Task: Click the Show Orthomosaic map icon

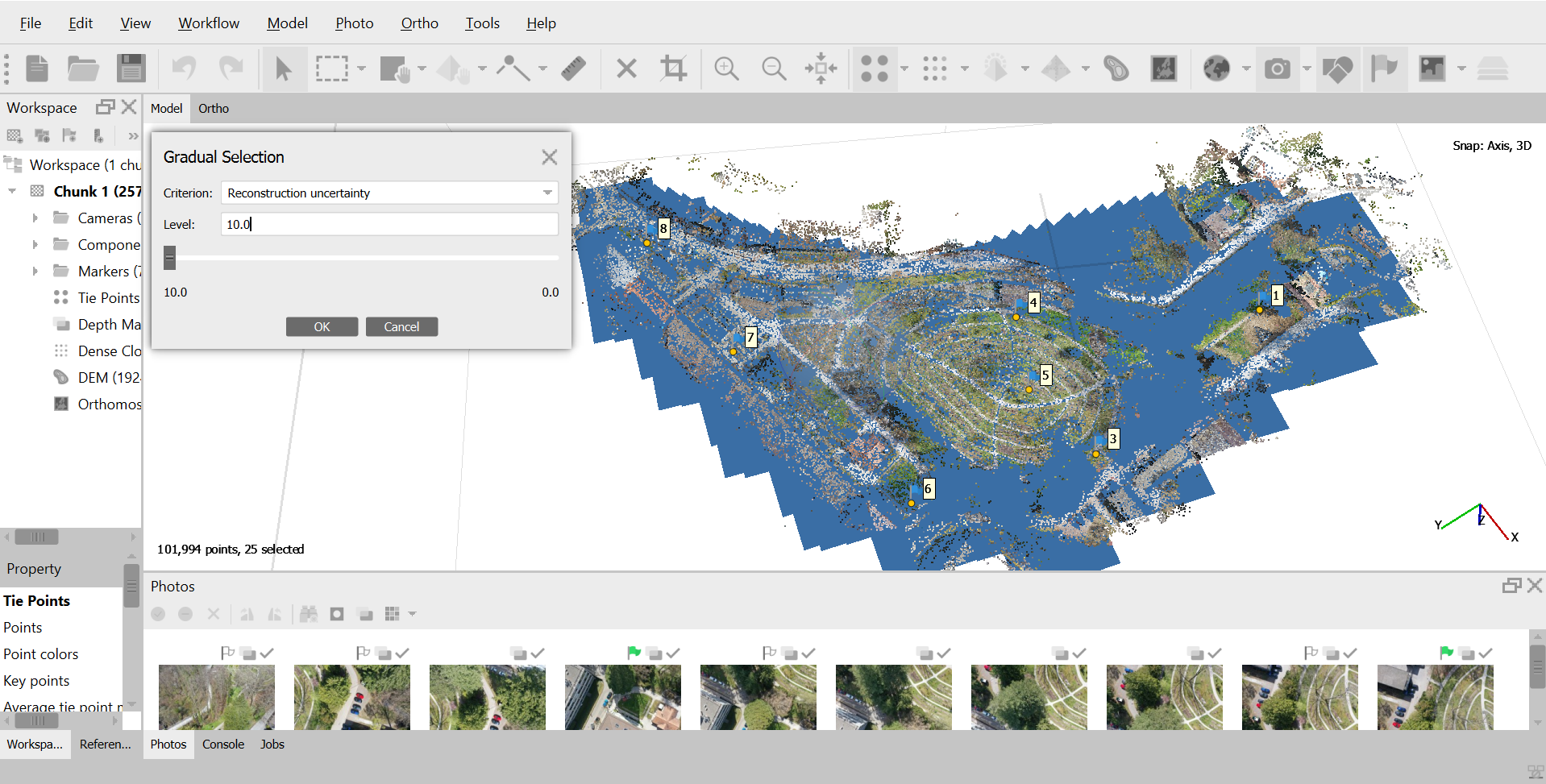Action: coord(1163,69)
